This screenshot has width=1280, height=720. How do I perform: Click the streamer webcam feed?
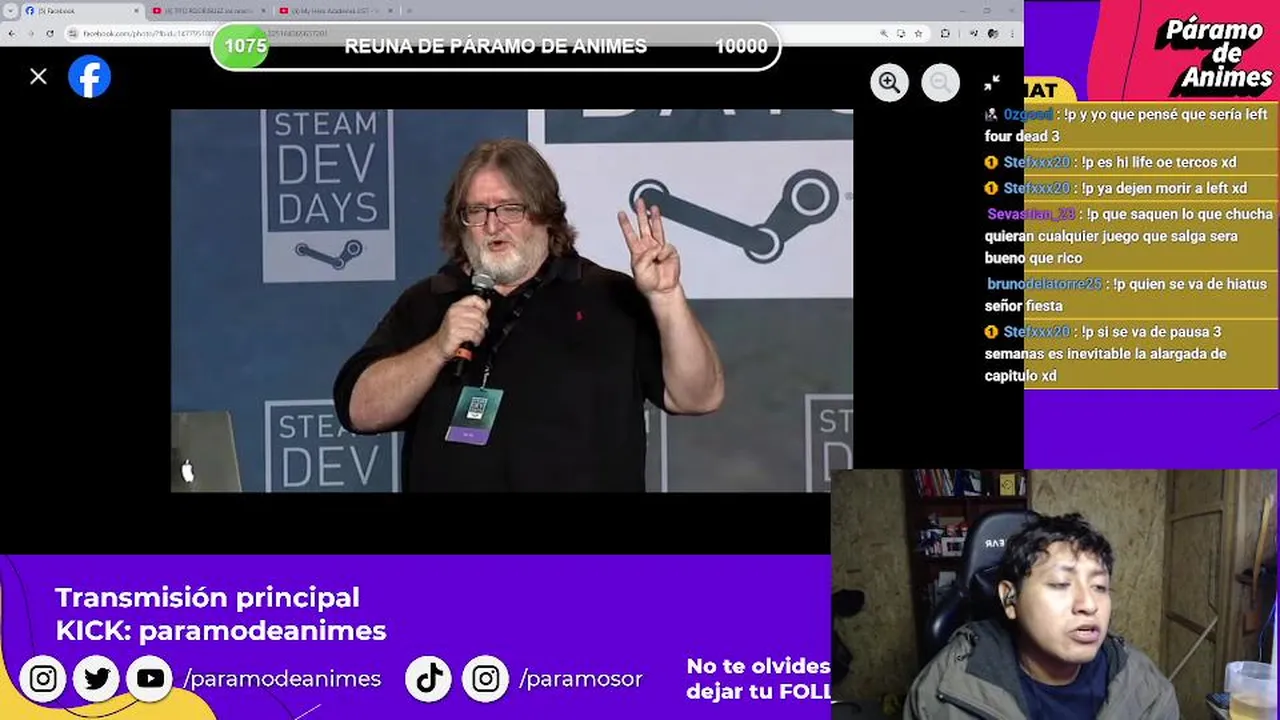pos(1055,595)
